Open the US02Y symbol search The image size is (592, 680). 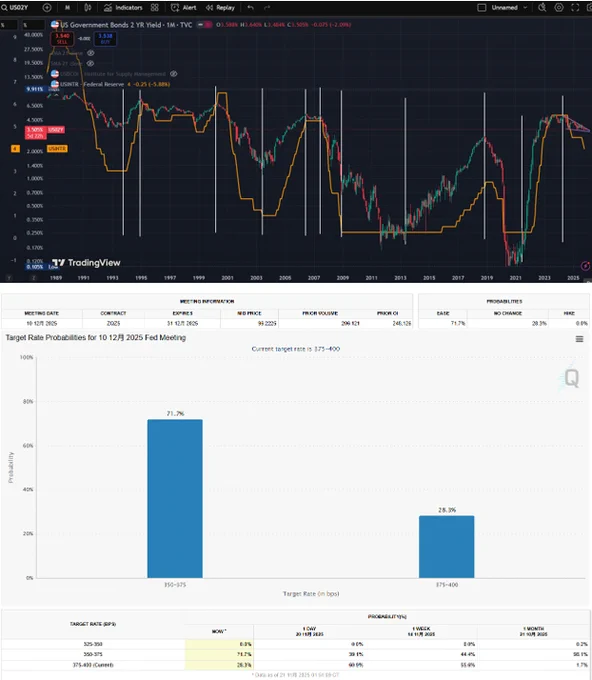(16, 7)
